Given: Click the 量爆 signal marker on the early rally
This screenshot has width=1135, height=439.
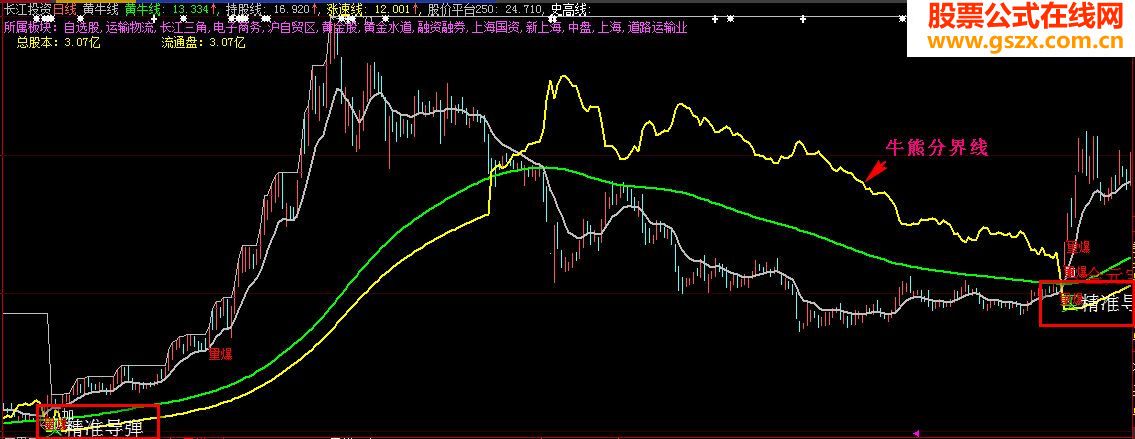Looking at the screenshot, I should pyautogui.click(x=220, y=354).
